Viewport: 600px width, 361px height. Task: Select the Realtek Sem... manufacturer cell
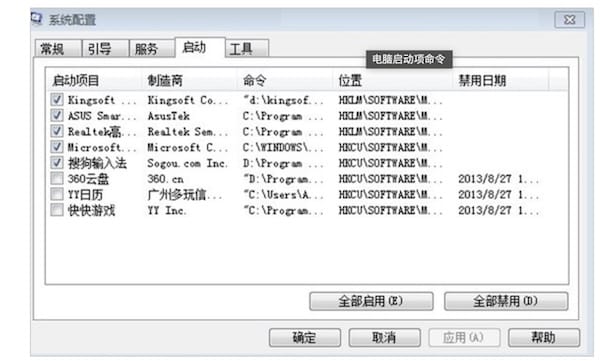click(x=188, y=132)
